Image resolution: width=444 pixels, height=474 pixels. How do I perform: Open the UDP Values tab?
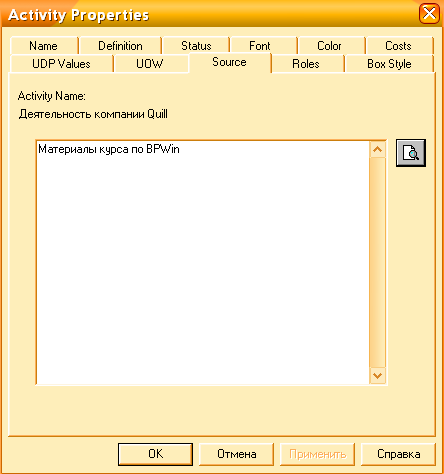tap(61, 64)
